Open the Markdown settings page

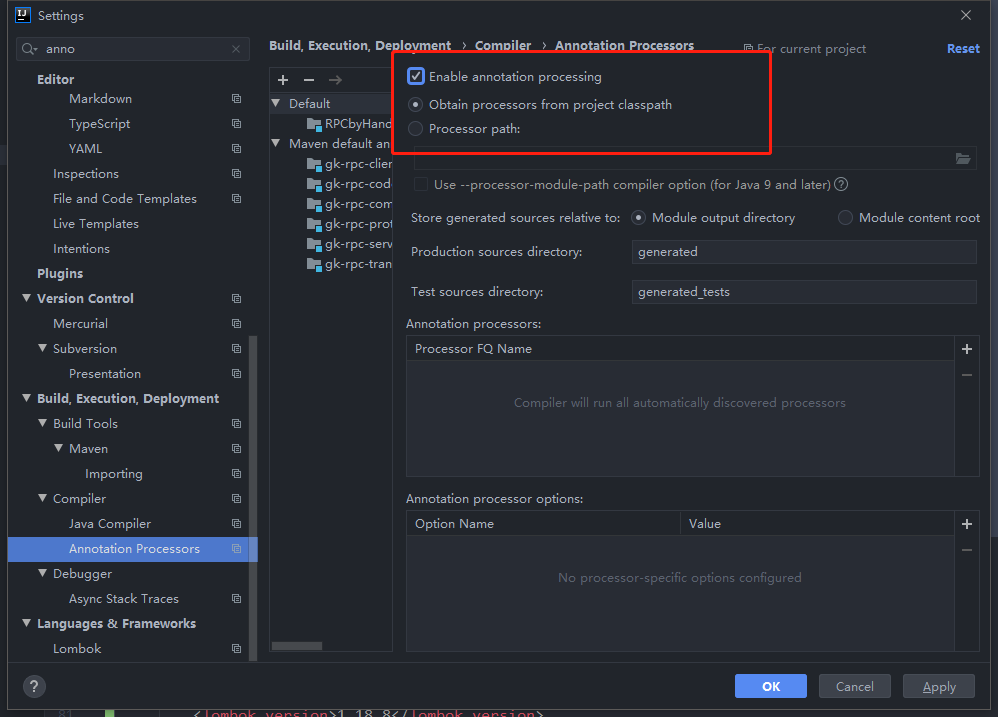101,99
